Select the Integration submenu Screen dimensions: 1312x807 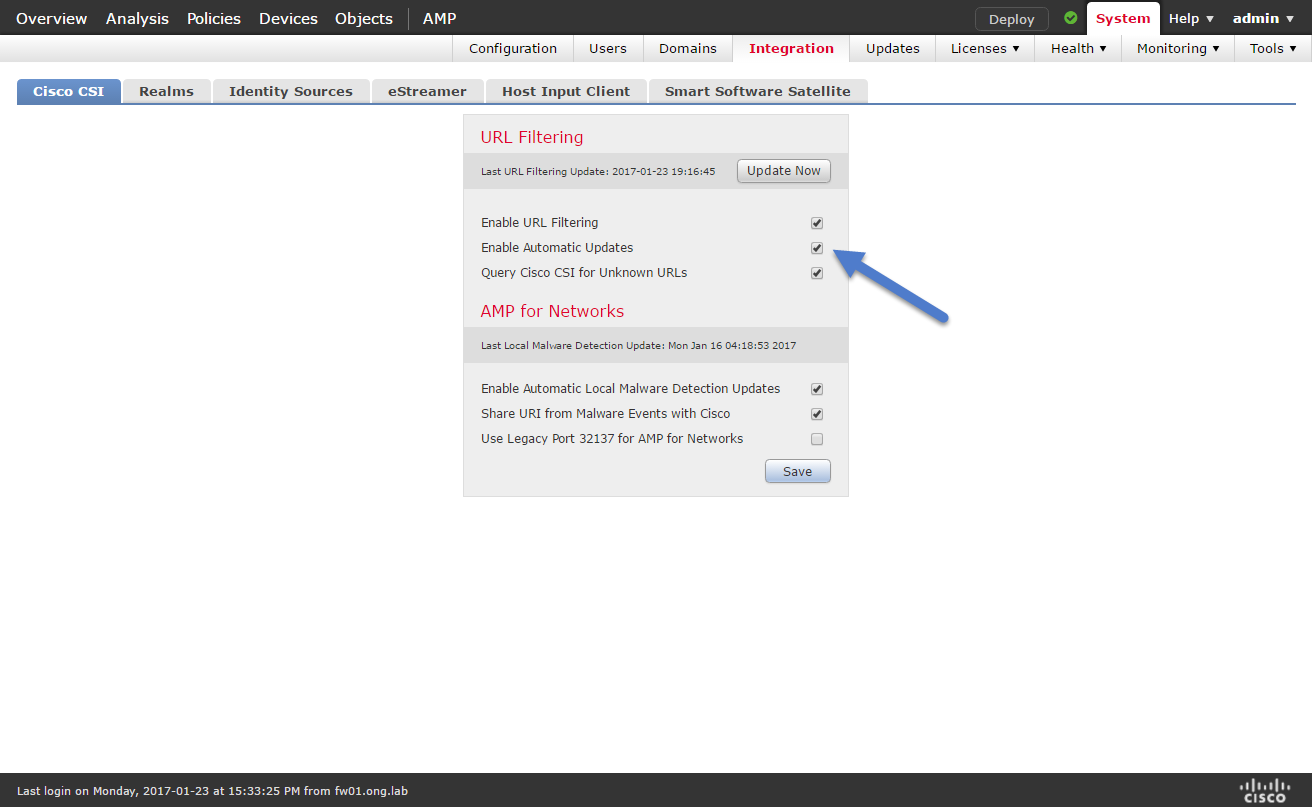click(x=791, y=48)
